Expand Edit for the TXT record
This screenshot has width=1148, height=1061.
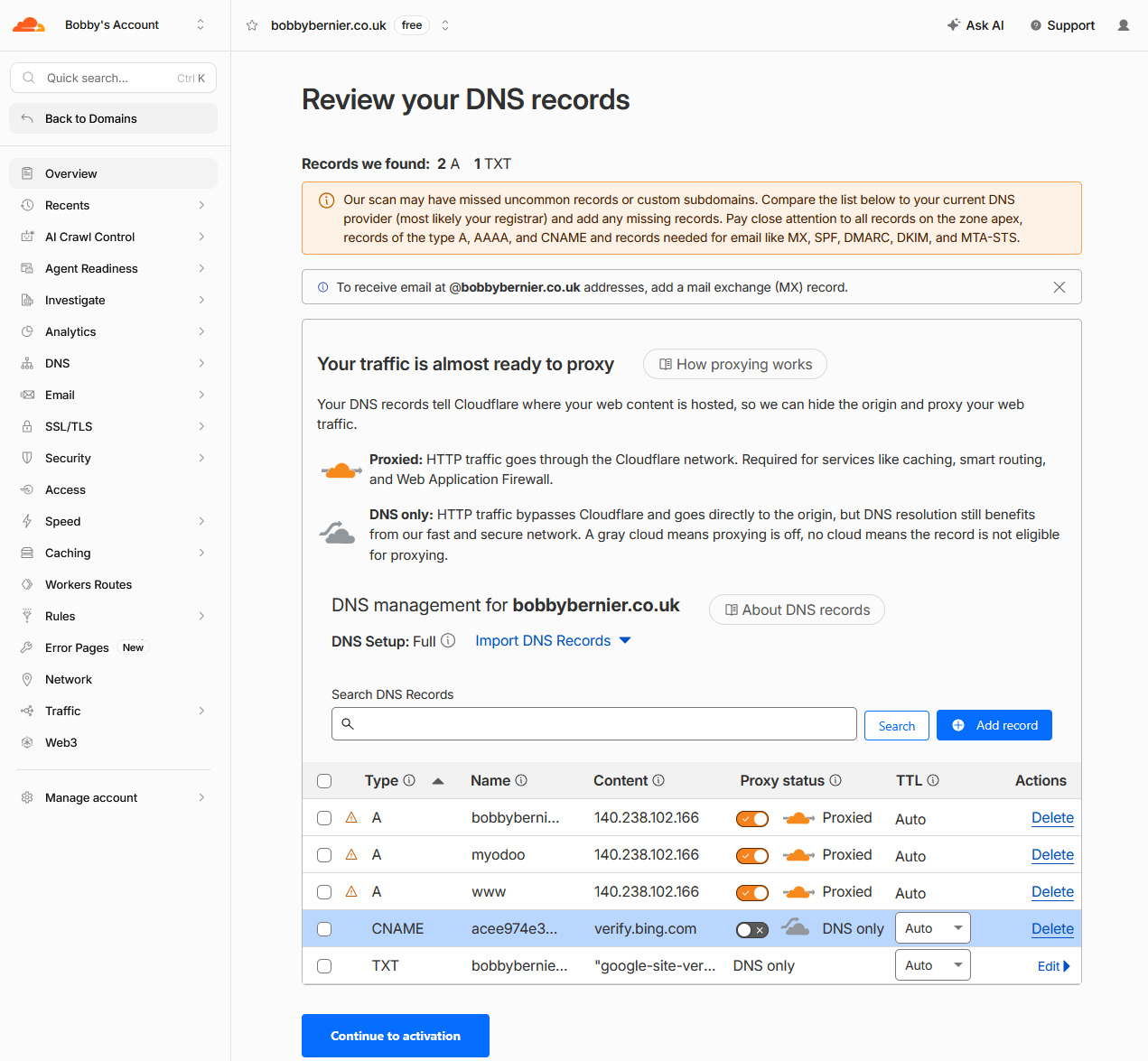1053,966
